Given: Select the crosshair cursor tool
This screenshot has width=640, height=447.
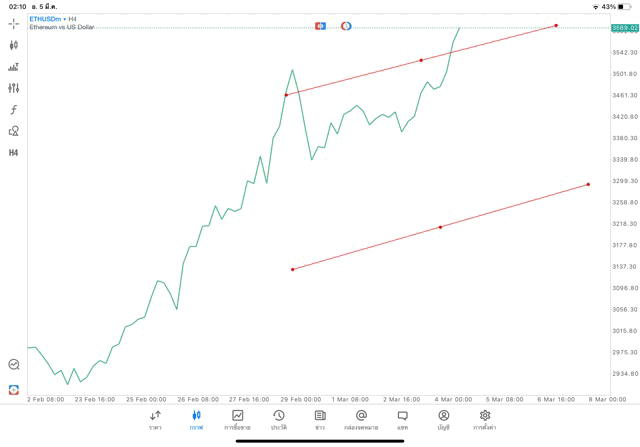Looking at the screenshot, I should click(13, 23).
